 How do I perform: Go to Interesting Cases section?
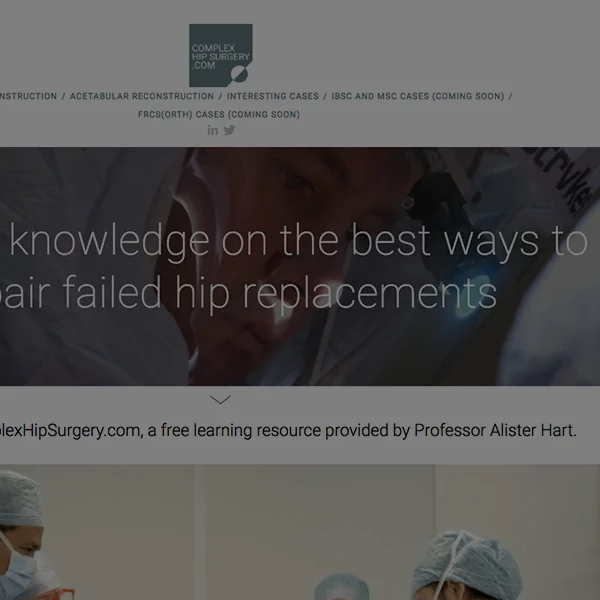[273, 96]
